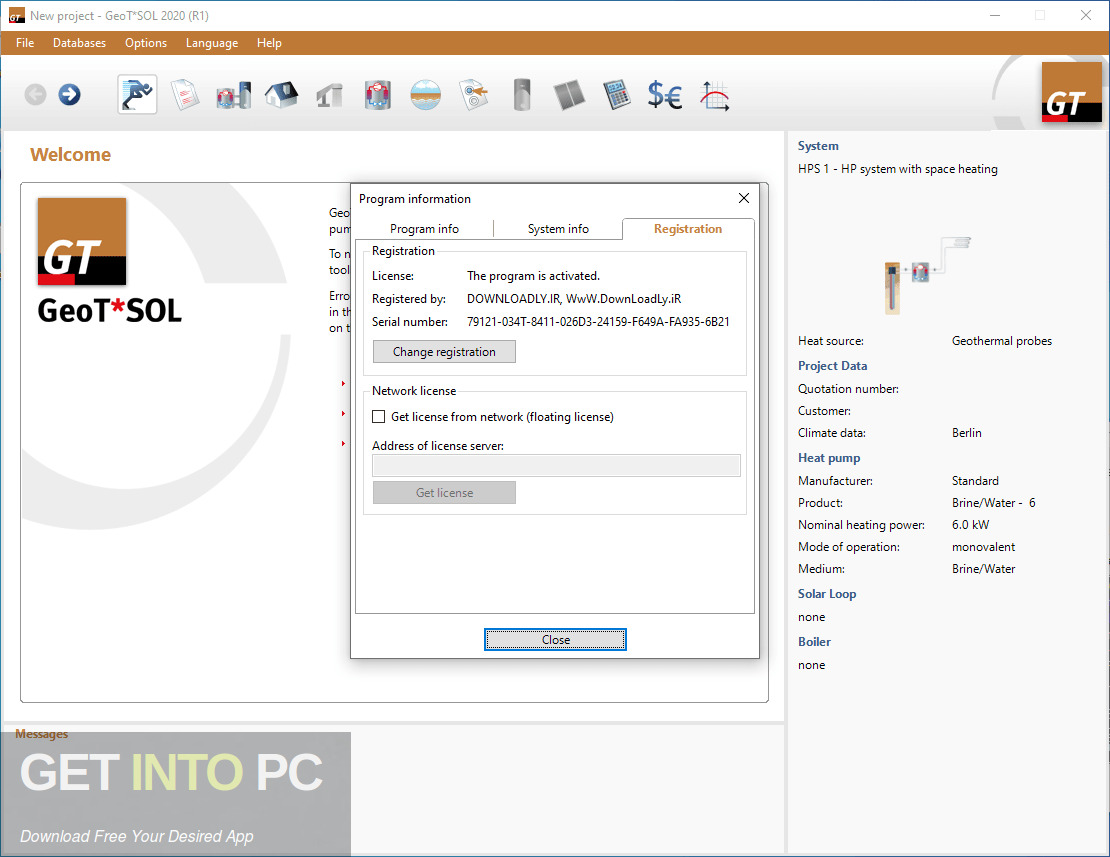
Task: Minimize the GeoT*SOL window
Action: [x=995, y=16]
